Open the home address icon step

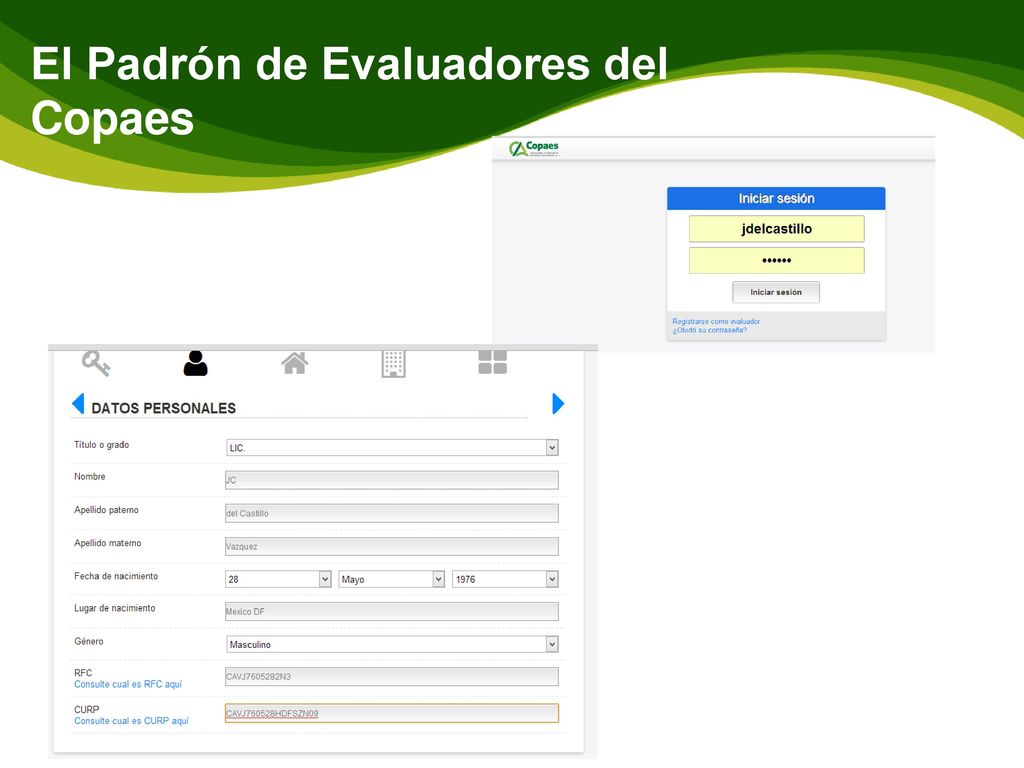pyautogui.click(x=295, y=363)
